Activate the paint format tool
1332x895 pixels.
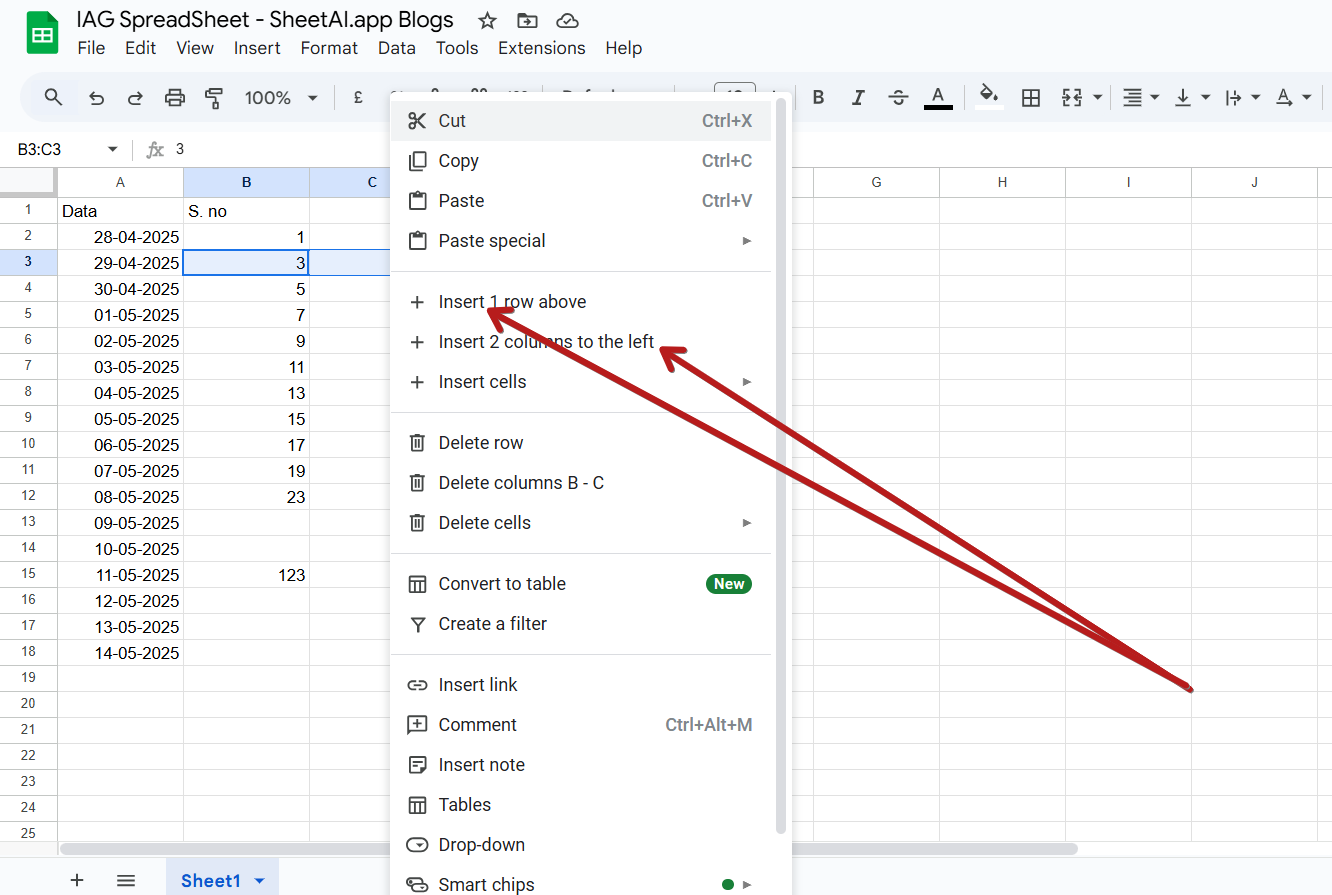point(214,97)
